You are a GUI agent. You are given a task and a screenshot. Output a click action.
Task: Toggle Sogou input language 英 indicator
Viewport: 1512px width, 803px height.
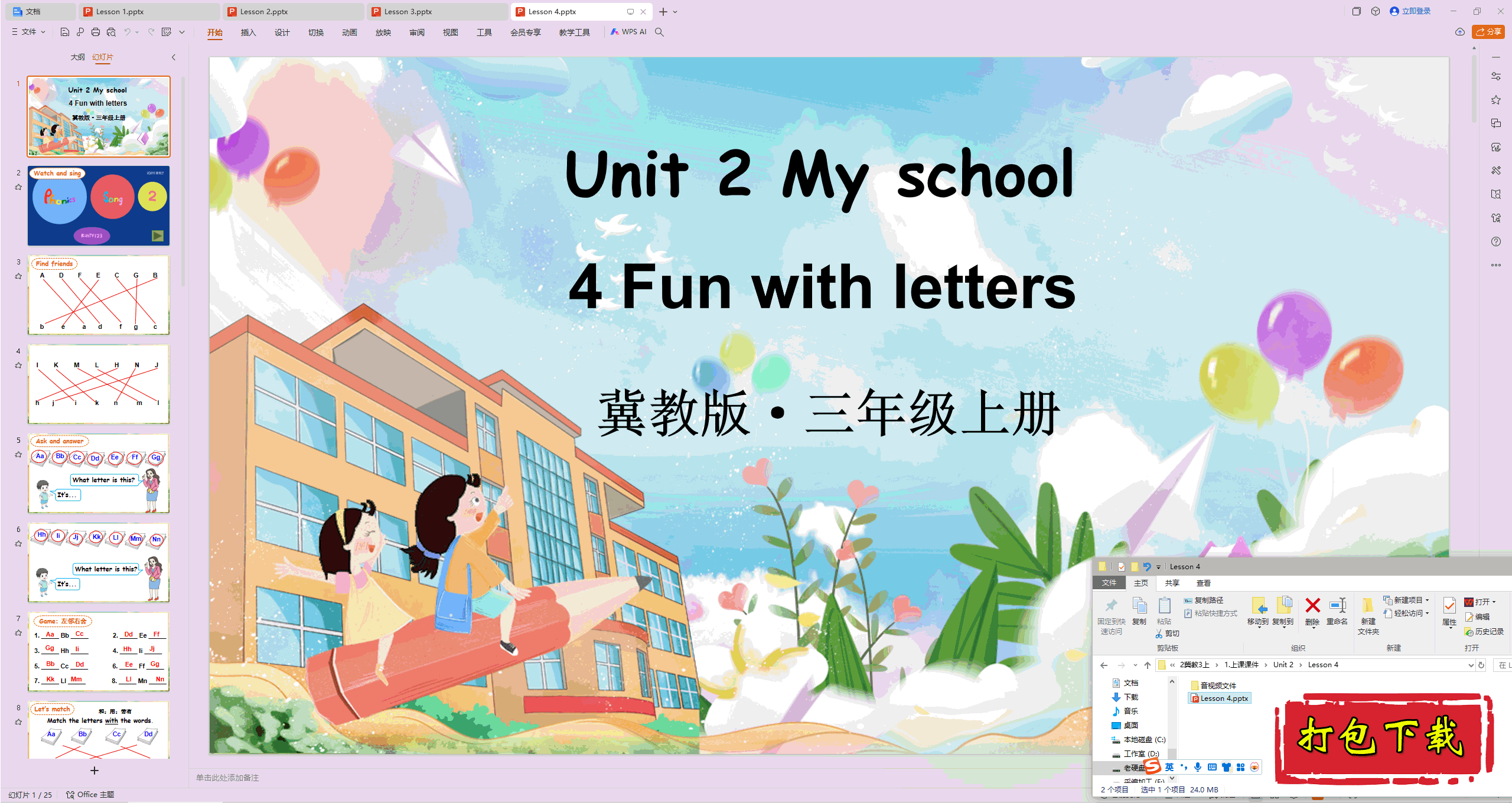point(1169,767)
